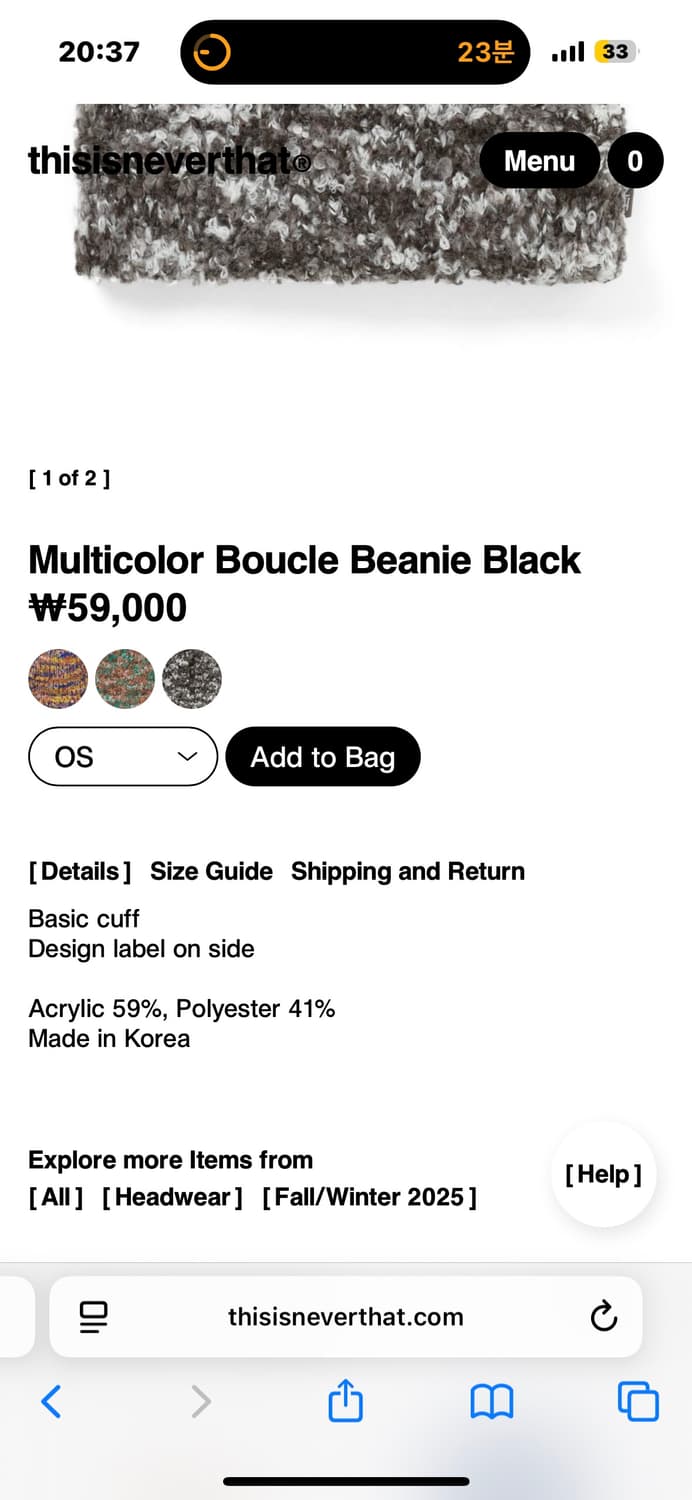
Task: Tap the timer icon in Dynamic Island
Action: coord(212,51)
